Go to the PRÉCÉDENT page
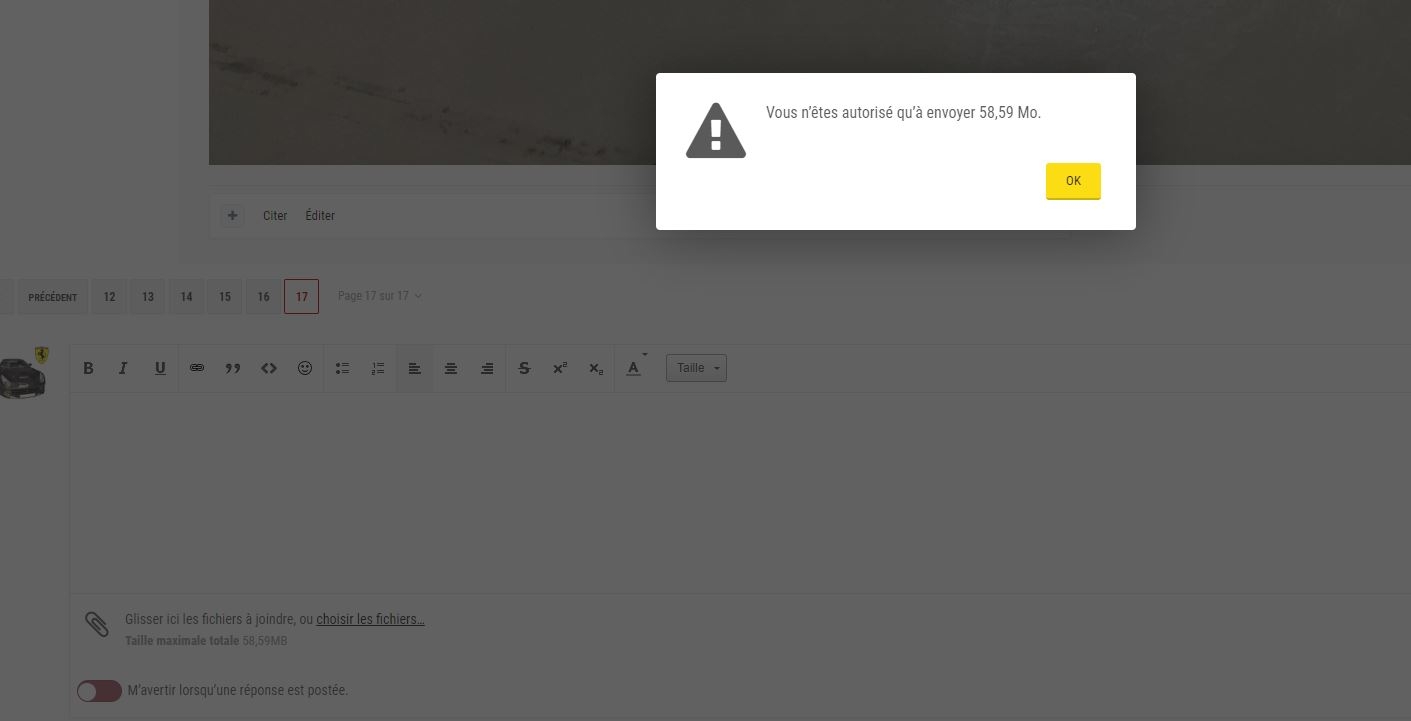The height and width of the screenshot is (721, 1411). pyautogui.click(x=52, y=296)
